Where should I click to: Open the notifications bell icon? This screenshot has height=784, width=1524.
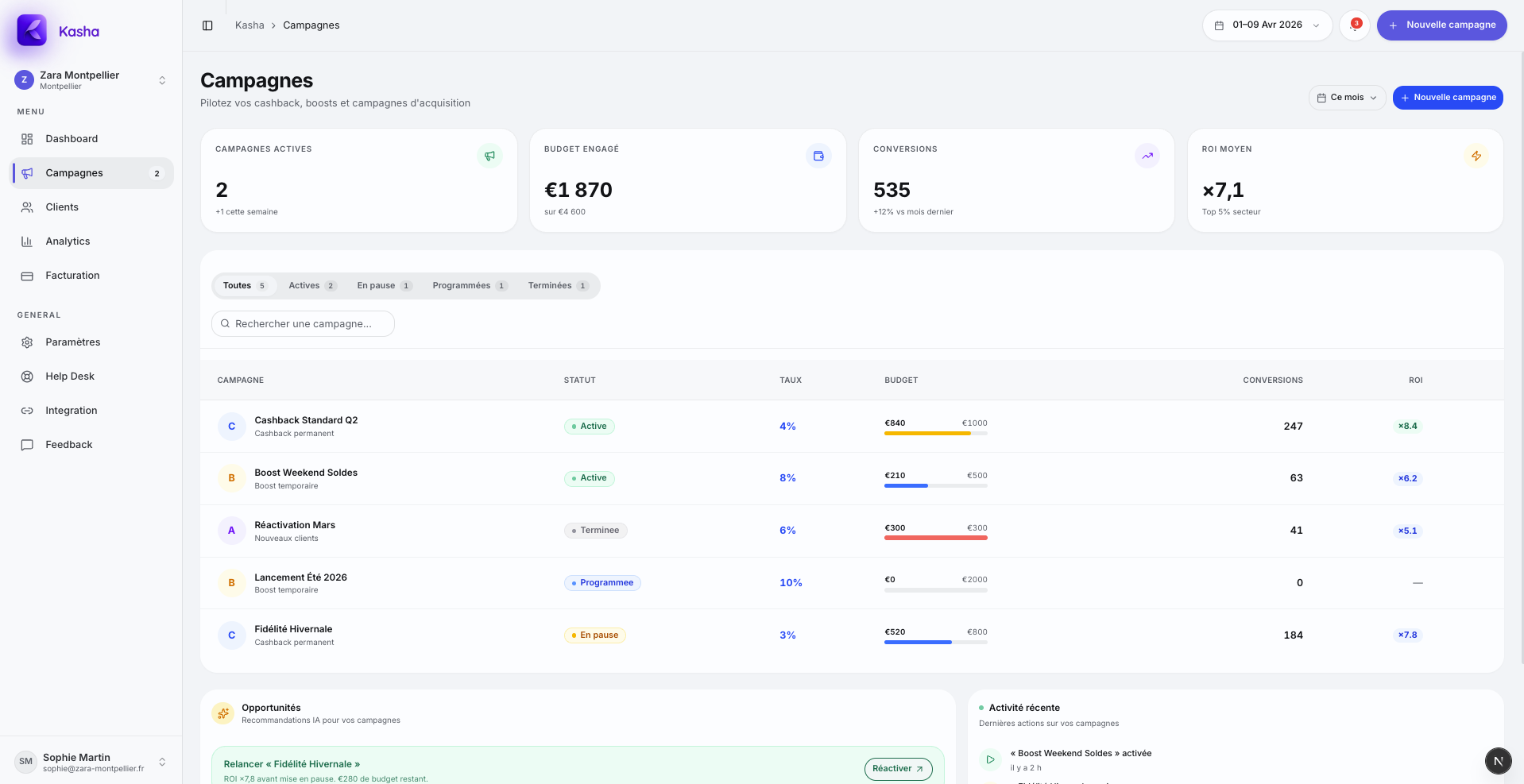pyautogui.click(x=1355, y=25)
